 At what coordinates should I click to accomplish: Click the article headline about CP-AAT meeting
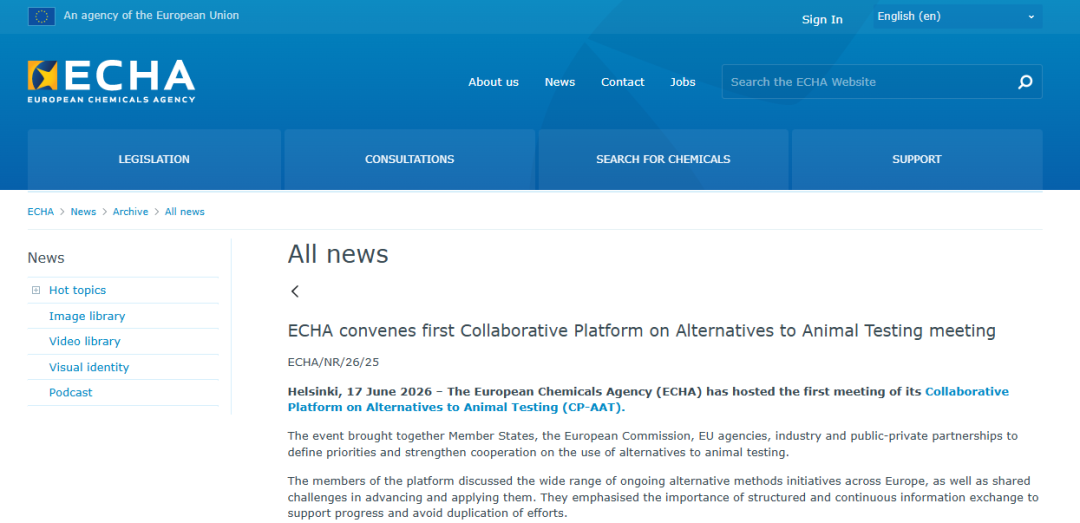point(641,331)
